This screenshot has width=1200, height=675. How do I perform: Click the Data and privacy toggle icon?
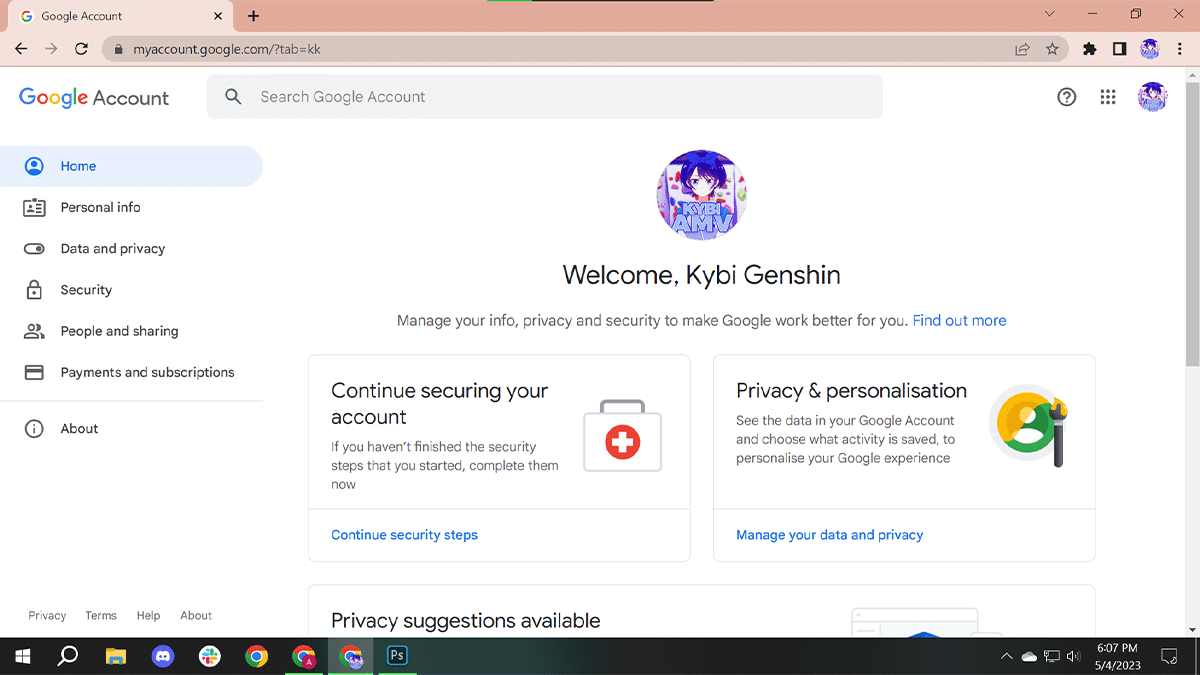point(34,249)
